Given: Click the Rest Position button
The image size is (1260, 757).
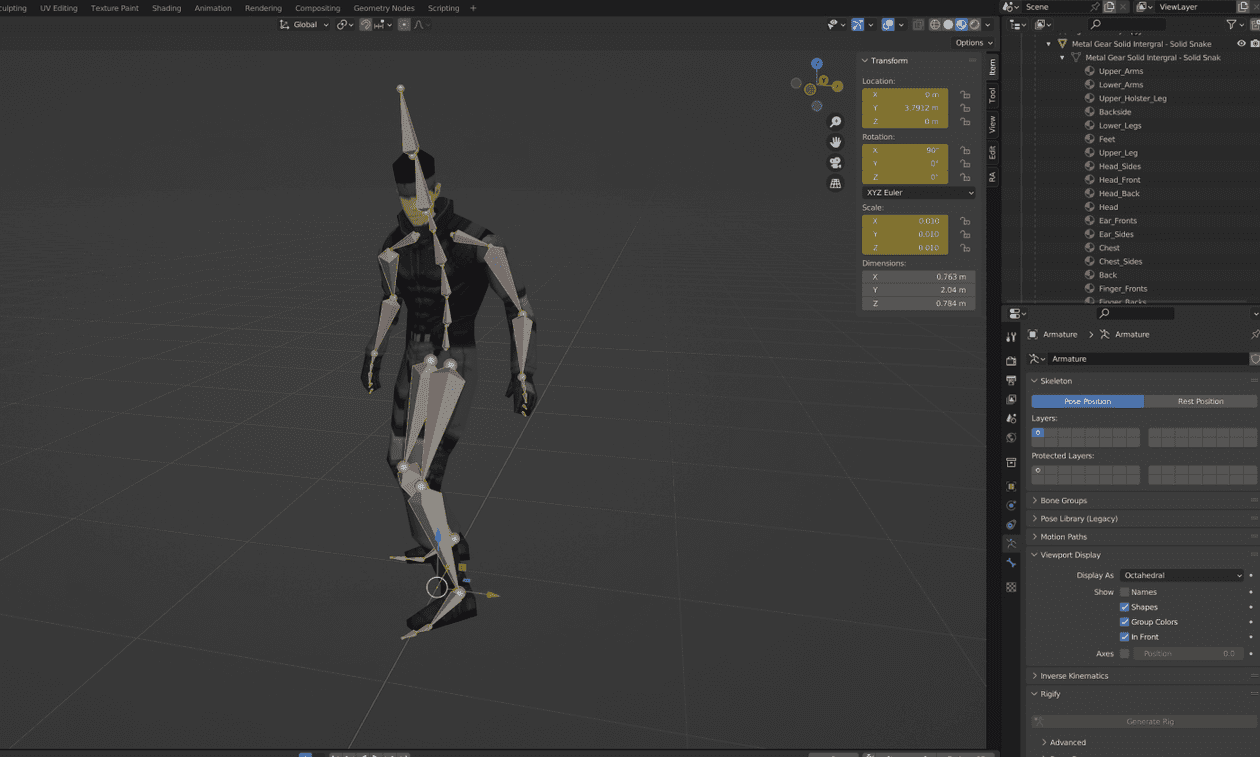Looking at the screenshot, I should point(1200,401).
